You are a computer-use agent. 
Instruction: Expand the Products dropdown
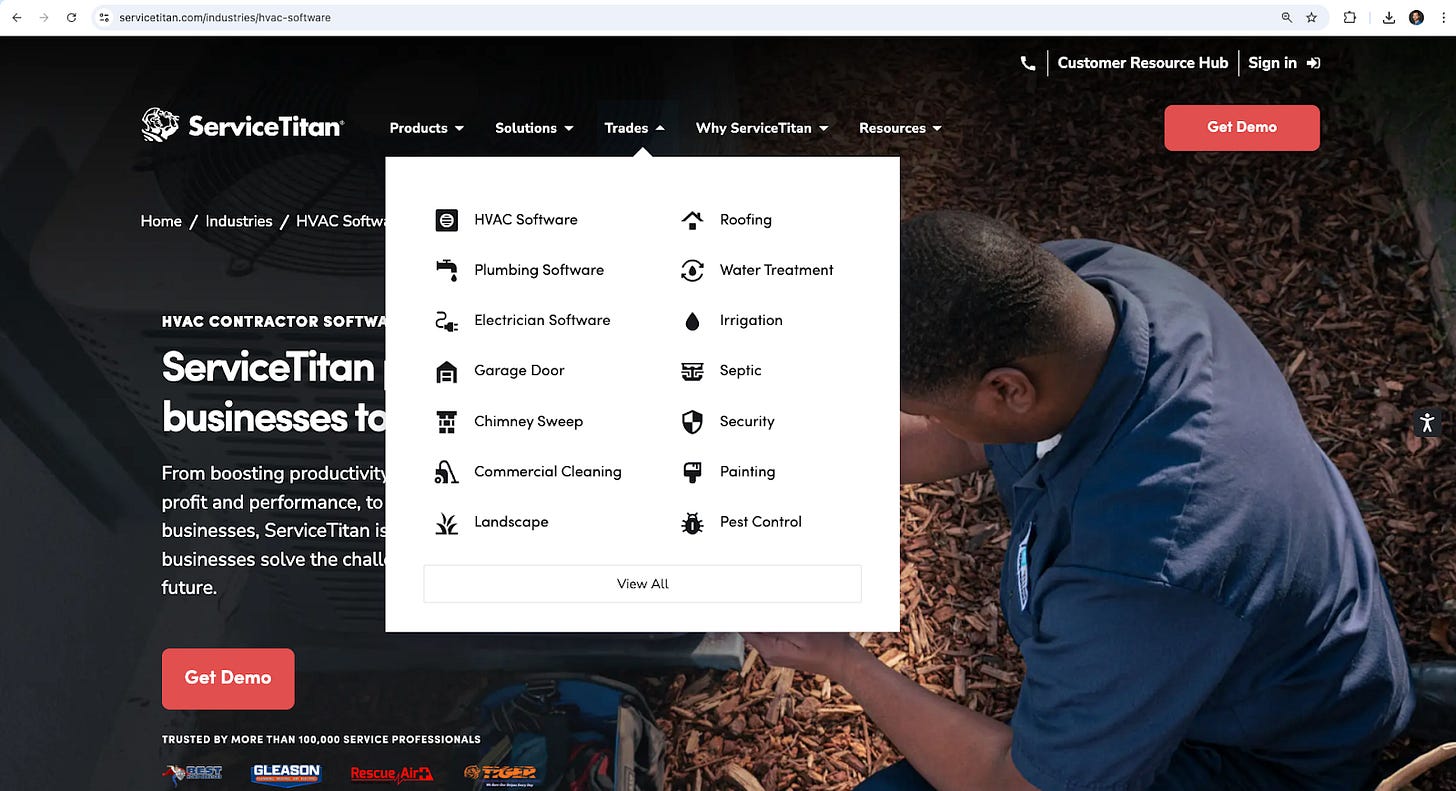click(x=427, y=128)
